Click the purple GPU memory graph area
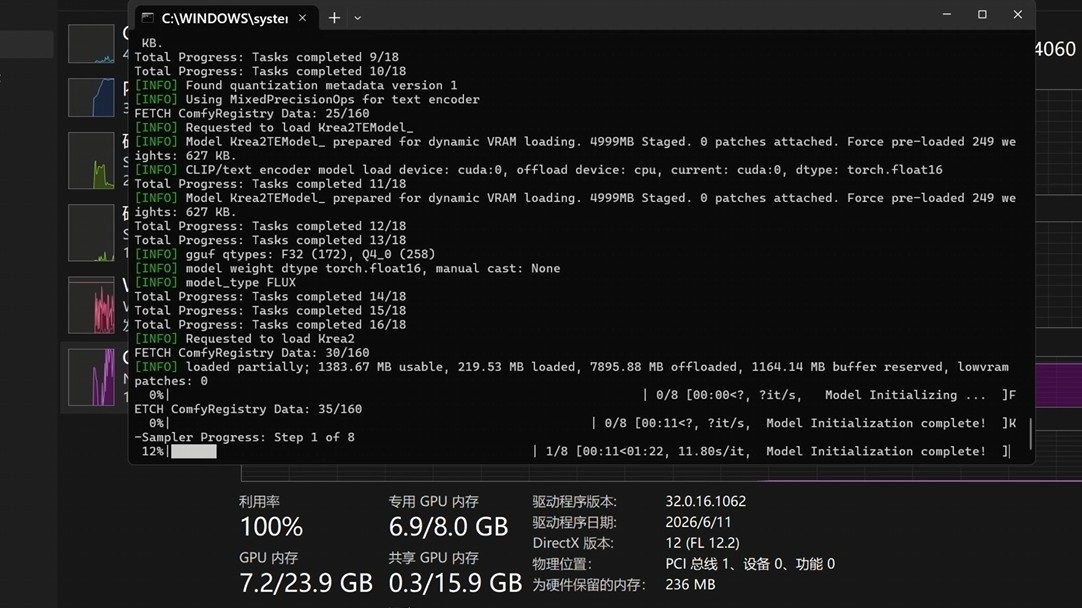The image size is (1082, 608). click(1059, 385)
